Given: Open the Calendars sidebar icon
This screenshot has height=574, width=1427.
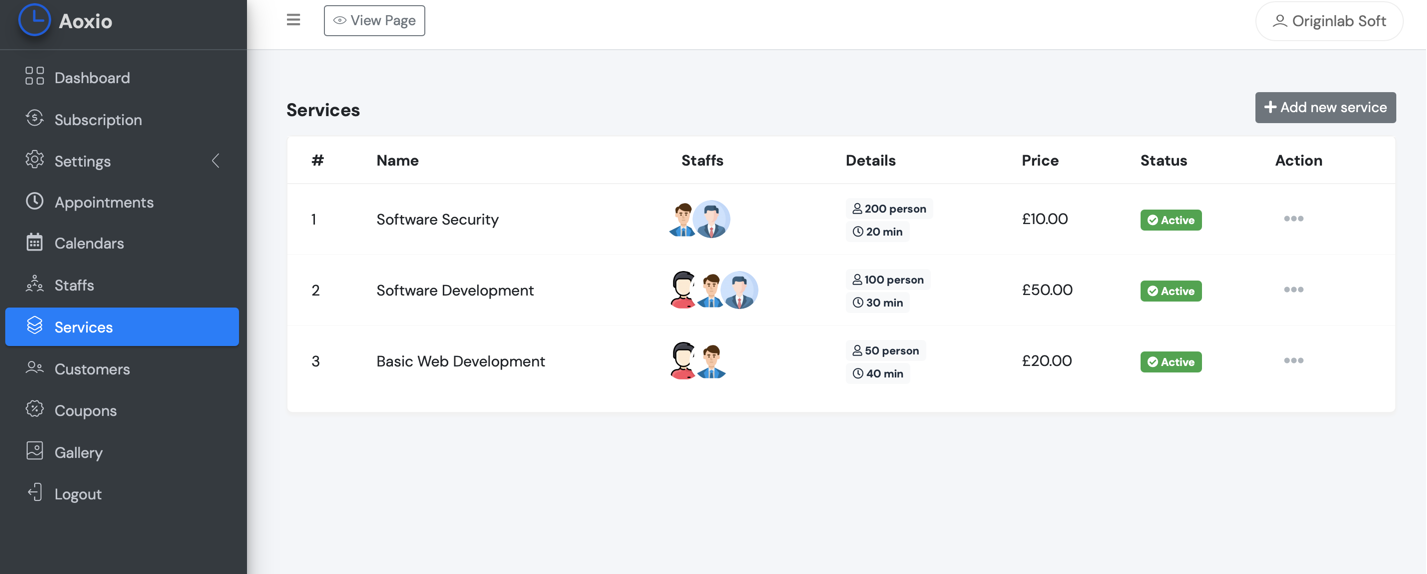Looking at the screenshot, I should coord(35,243).
